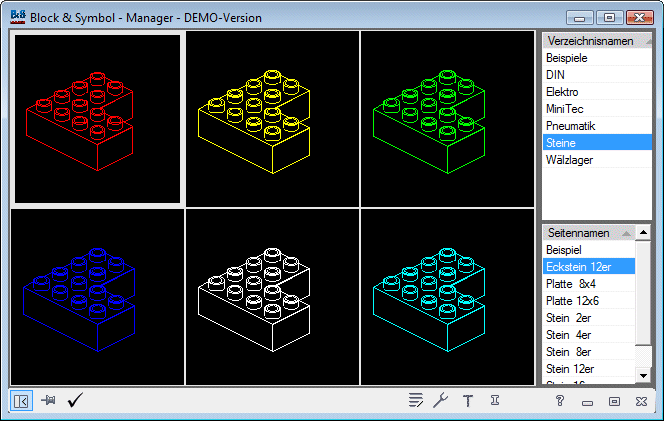
Task: Click the checkmark confirm icon
Action: [x=75, y=400]
